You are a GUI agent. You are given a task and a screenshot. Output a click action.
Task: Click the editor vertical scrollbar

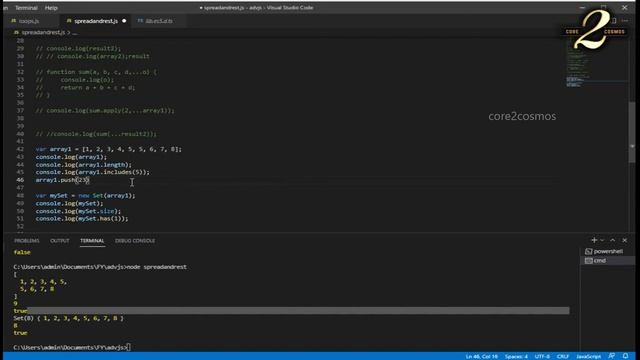pyautogui.click(x=632, y=133)
